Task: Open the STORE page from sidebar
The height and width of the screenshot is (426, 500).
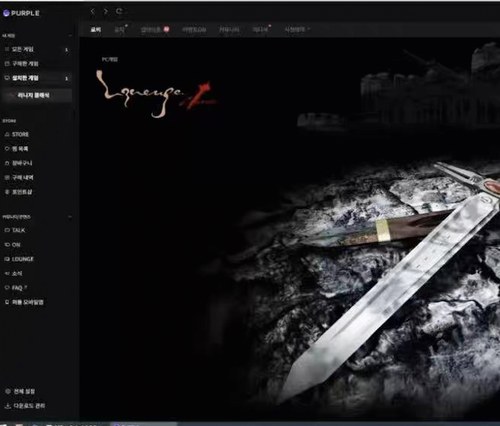Action: point(17,134)
